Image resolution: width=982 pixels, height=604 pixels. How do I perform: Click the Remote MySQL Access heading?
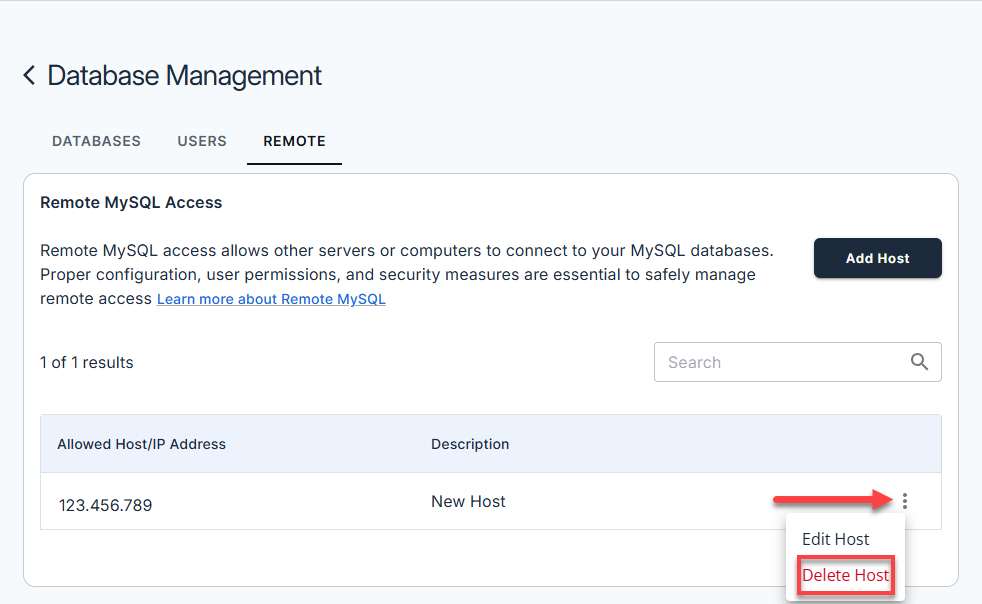tap(131, 202)
